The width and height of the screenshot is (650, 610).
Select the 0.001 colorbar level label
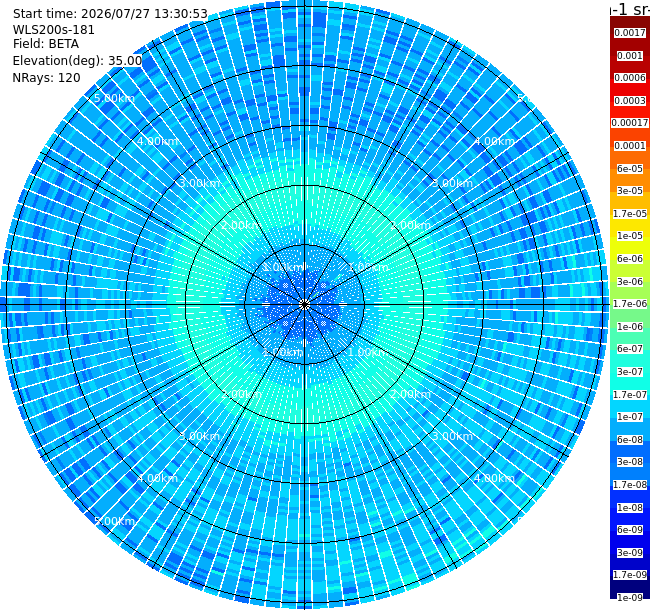630,56
